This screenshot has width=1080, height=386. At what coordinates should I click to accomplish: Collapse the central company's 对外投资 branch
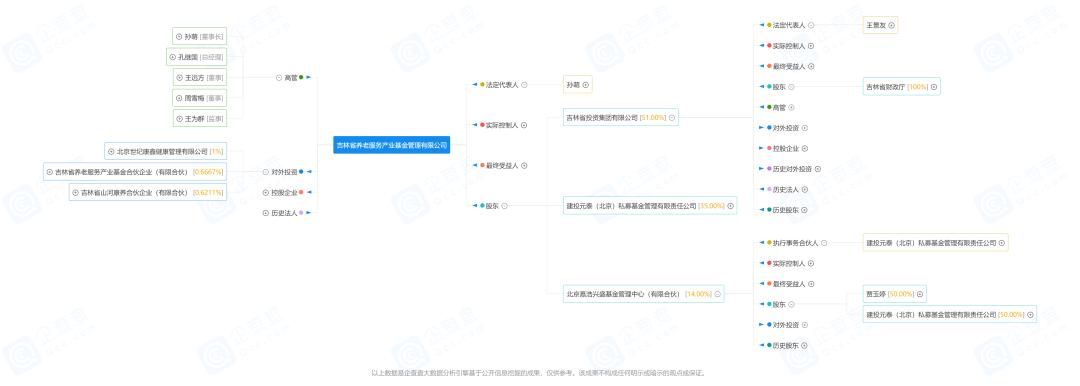click(x=266, y=172)
